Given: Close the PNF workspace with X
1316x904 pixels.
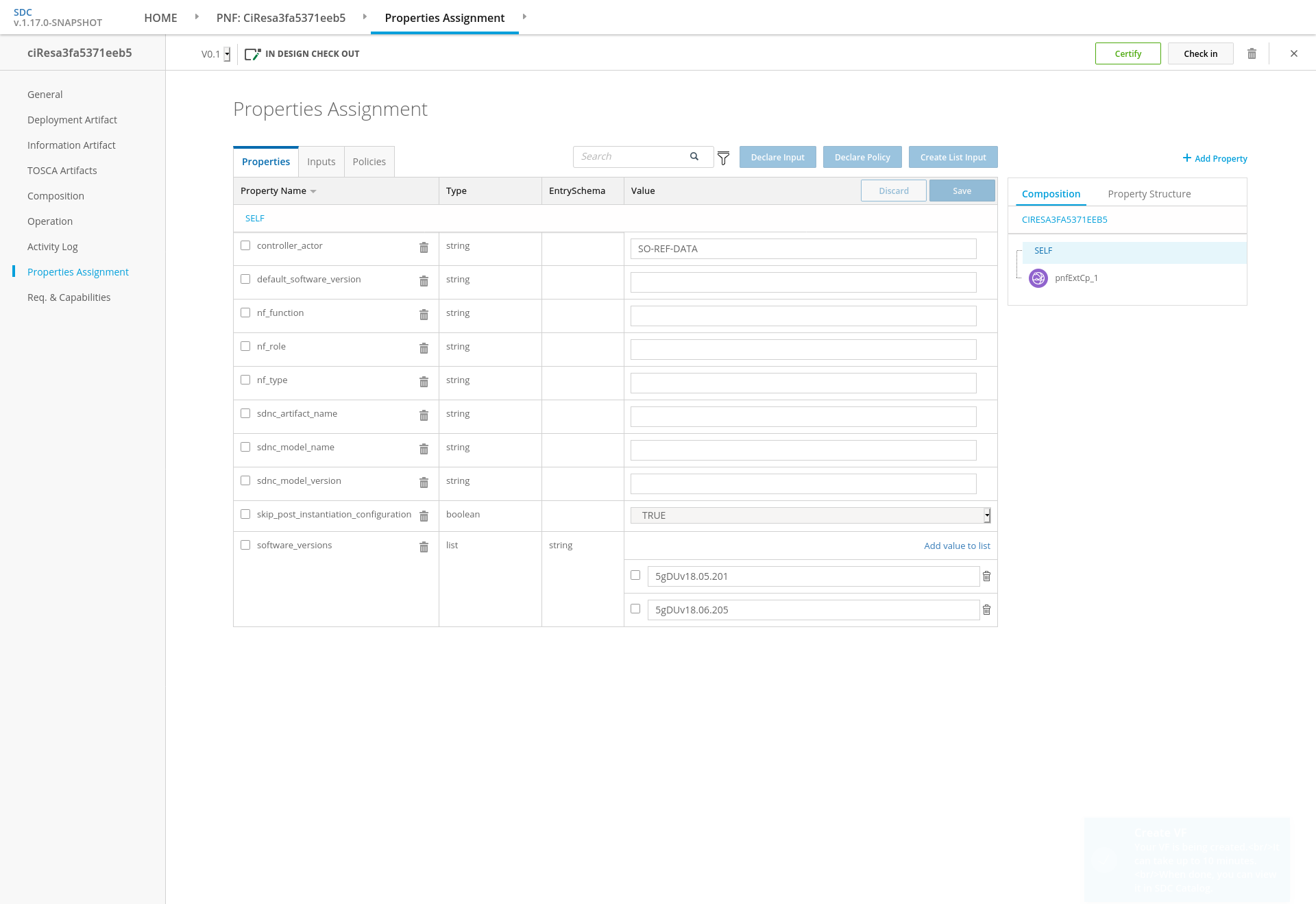Looking at the screenshot, I should [x=1294, y=53].
